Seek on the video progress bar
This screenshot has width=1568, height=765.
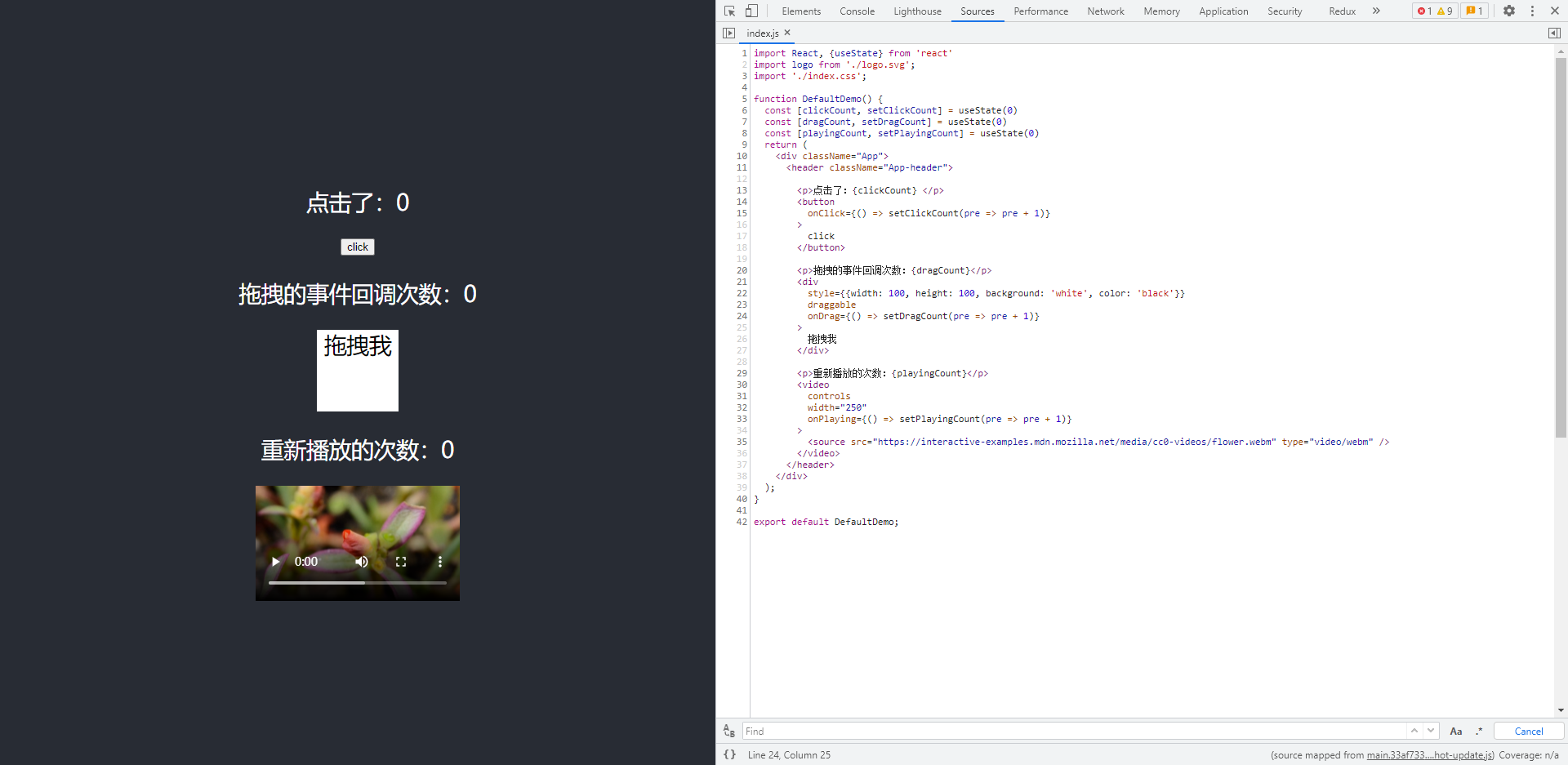tap(358, 583)
